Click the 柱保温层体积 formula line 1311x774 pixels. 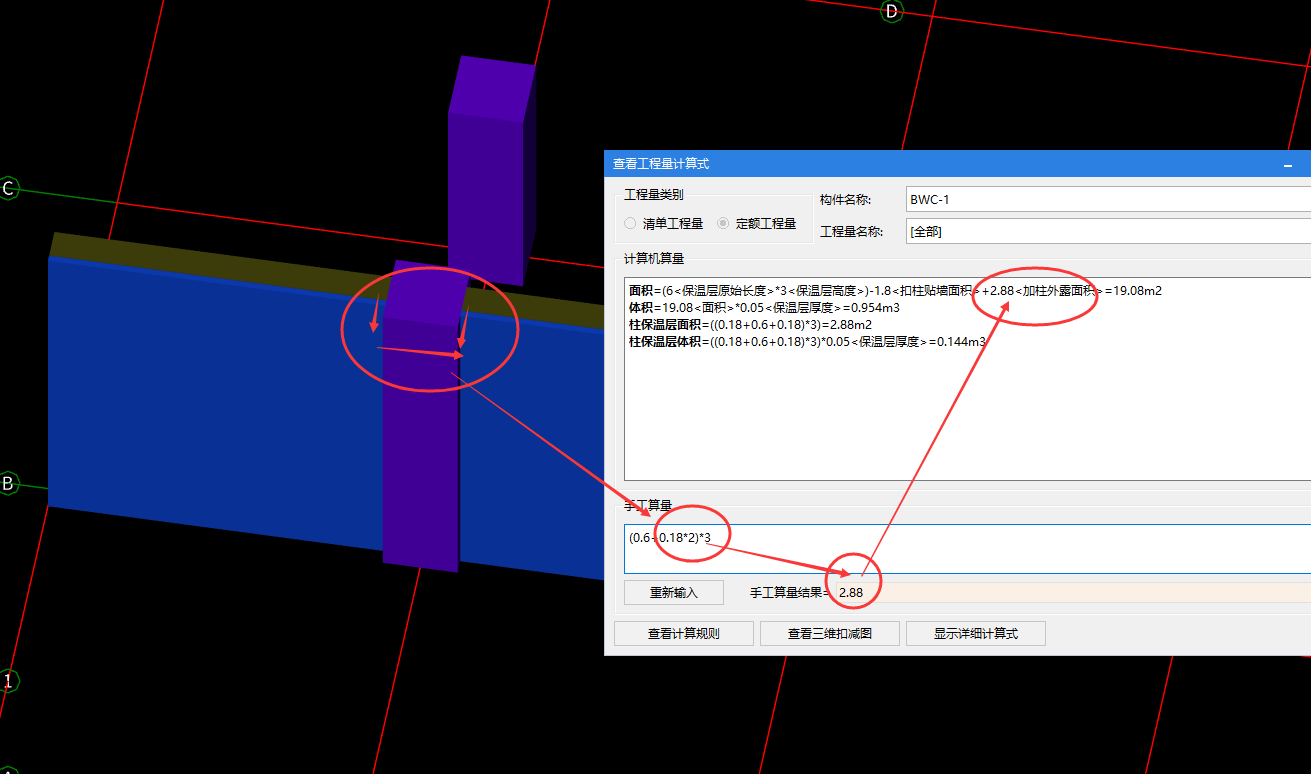(807, 342)
